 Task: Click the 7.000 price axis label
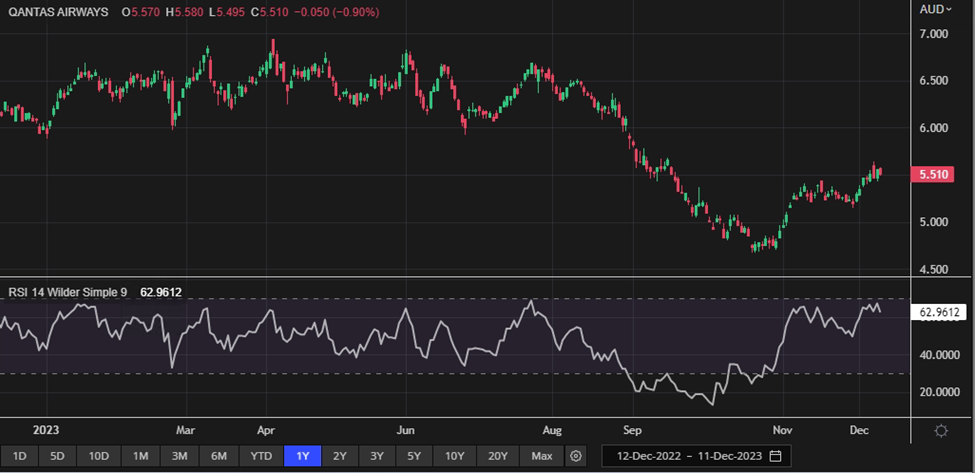point(933,34)
